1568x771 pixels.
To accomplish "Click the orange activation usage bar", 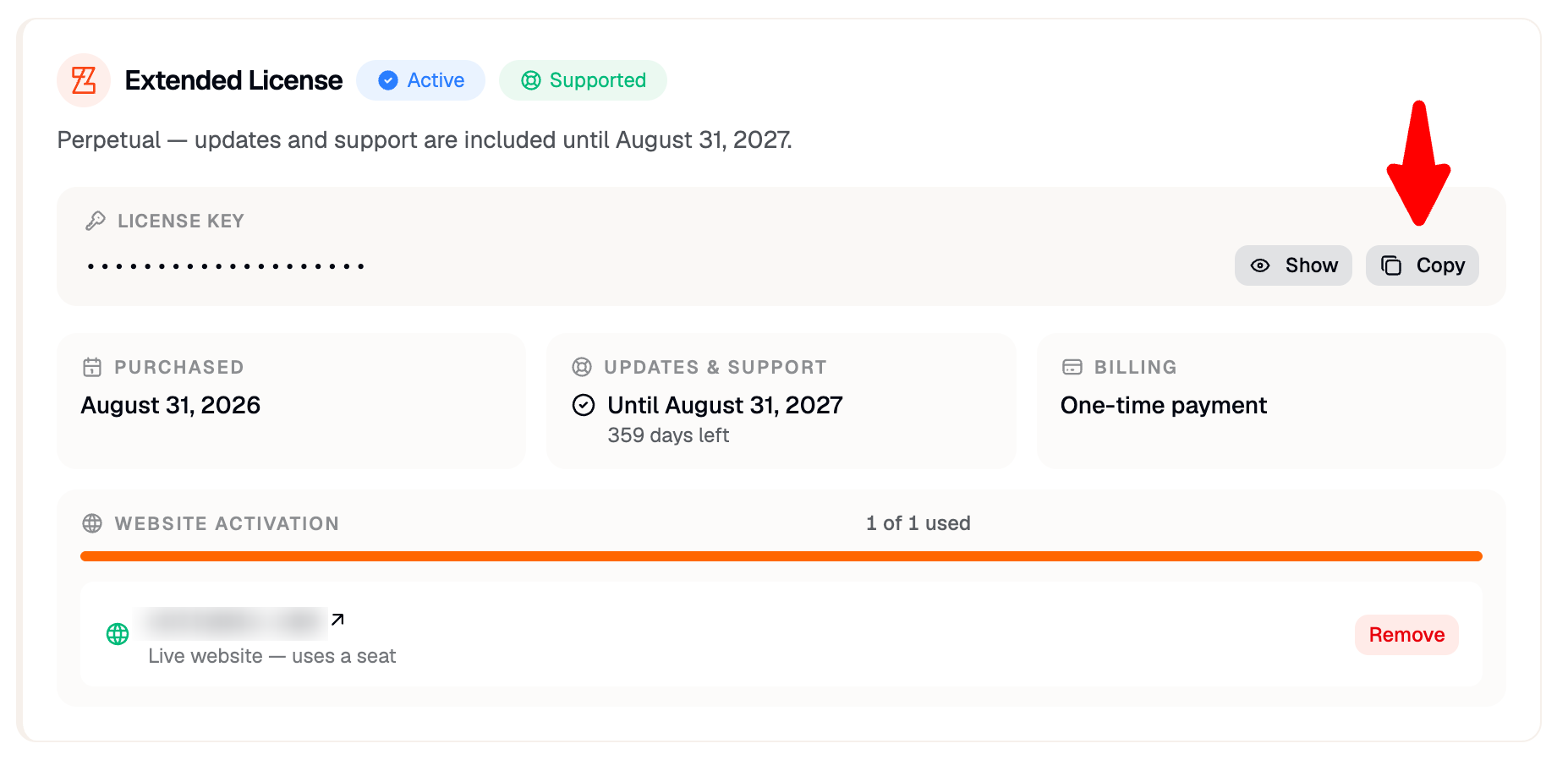I will 781,556.
